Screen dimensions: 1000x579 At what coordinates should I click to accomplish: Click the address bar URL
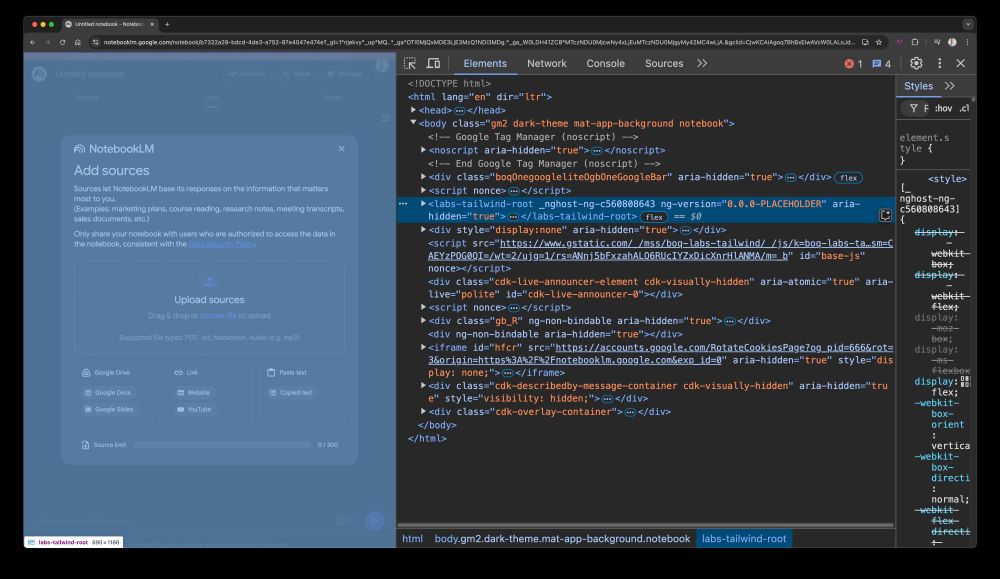[x=478, y=42]
